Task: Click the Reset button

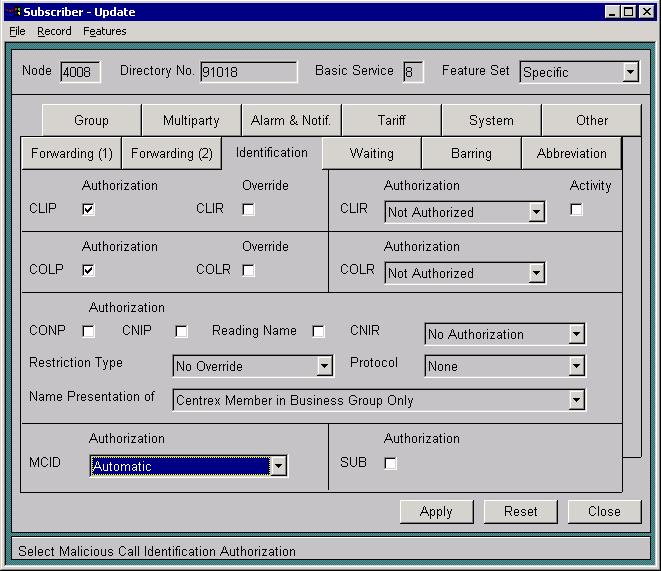Action: 520,511
